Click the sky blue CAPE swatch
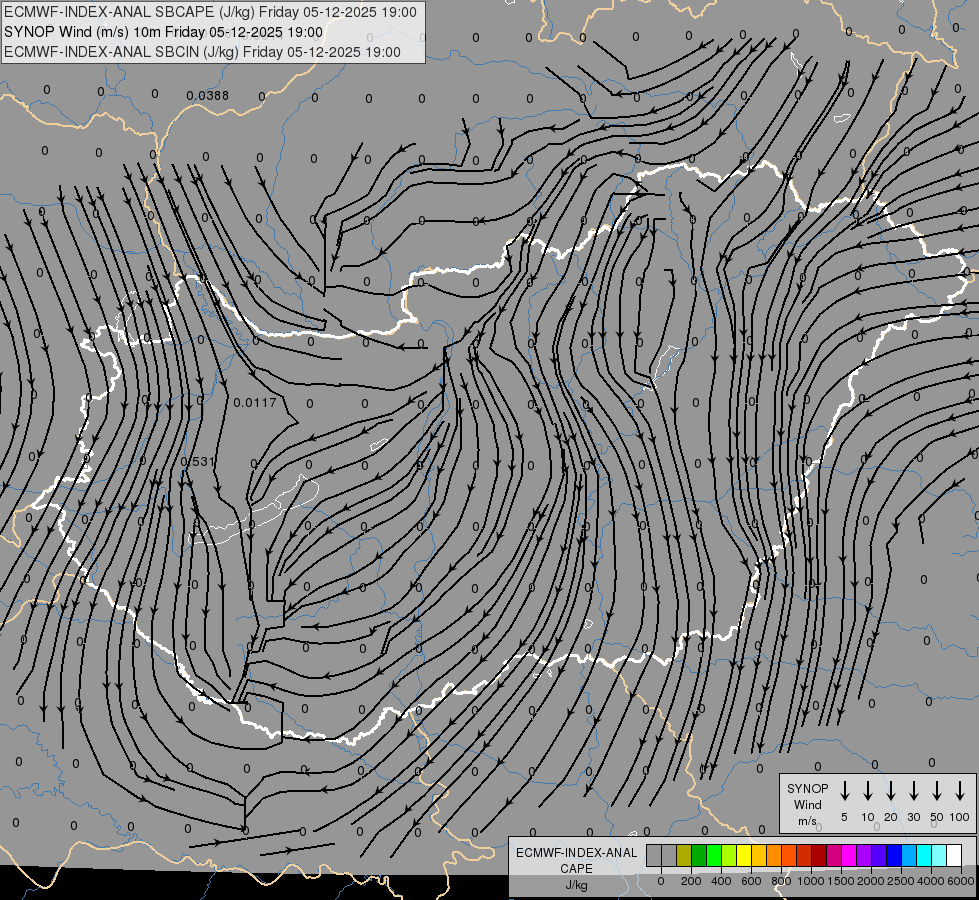 (909, 855)
